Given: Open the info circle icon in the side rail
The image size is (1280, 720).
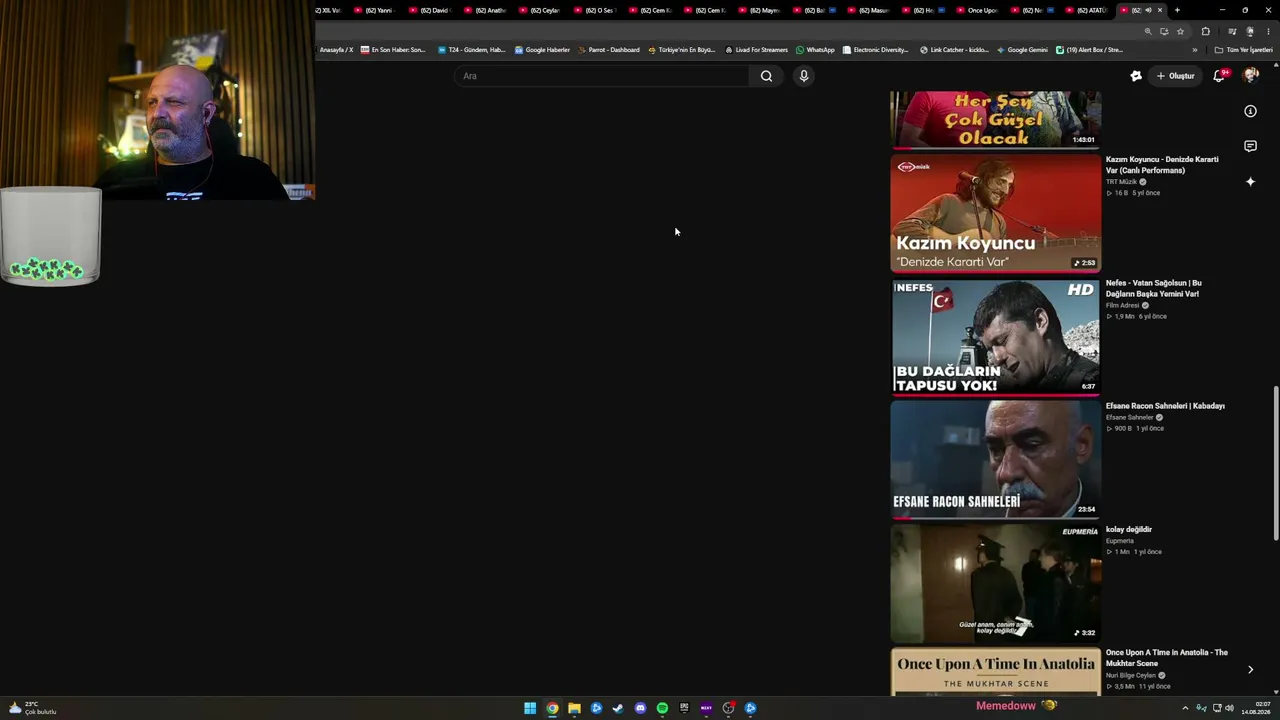Looking at the screenshot, I should click(1250, 111).
